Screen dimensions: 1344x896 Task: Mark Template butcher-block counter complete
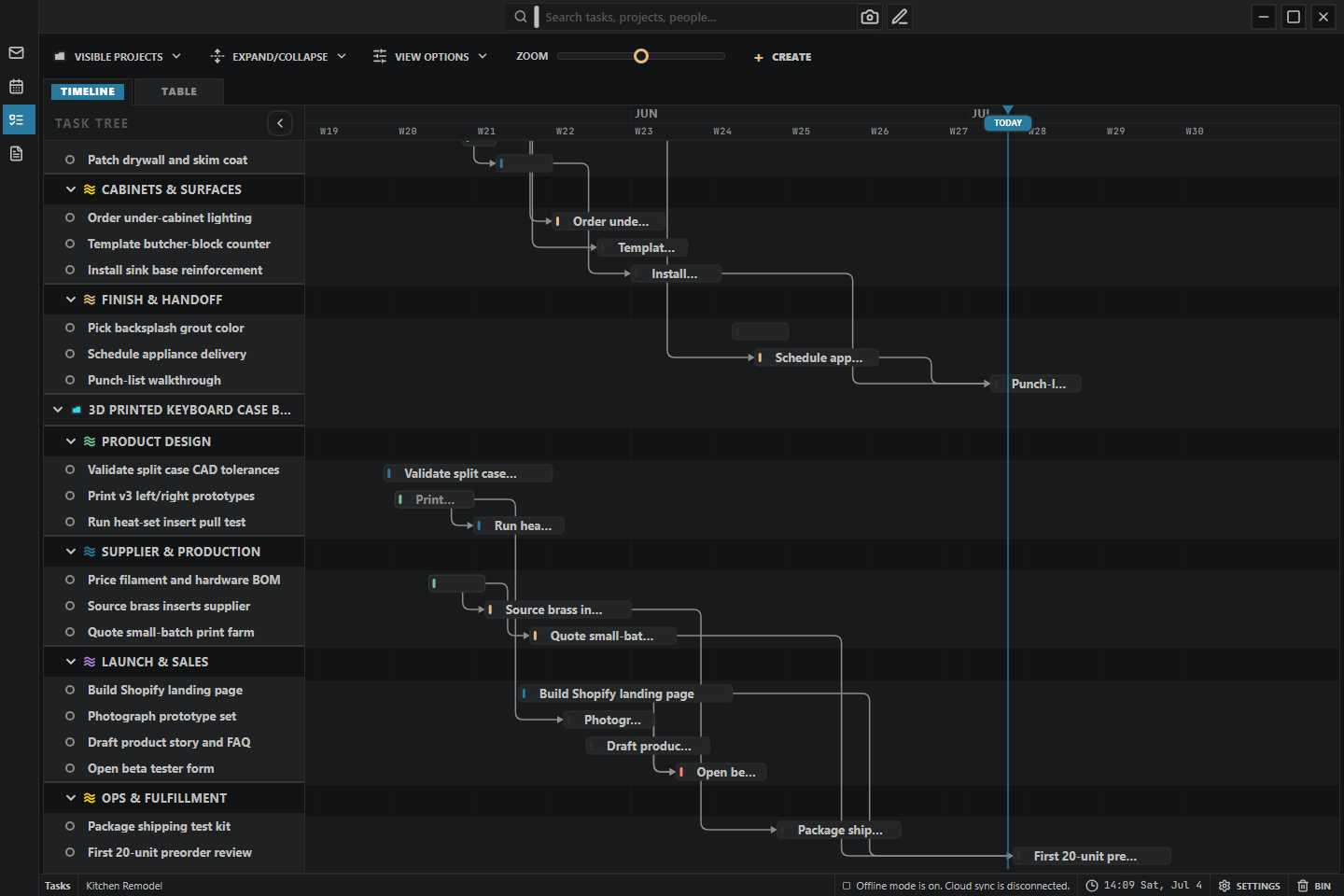(70, 244)
